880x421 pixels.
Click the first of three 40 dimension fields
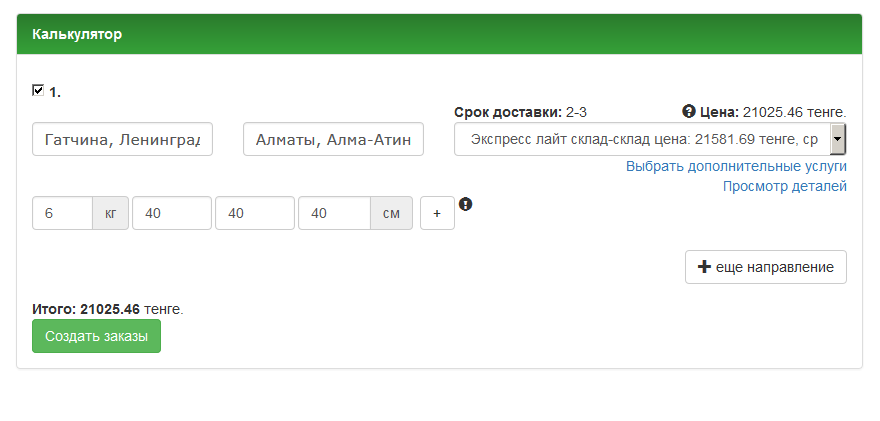pos(171,213)
